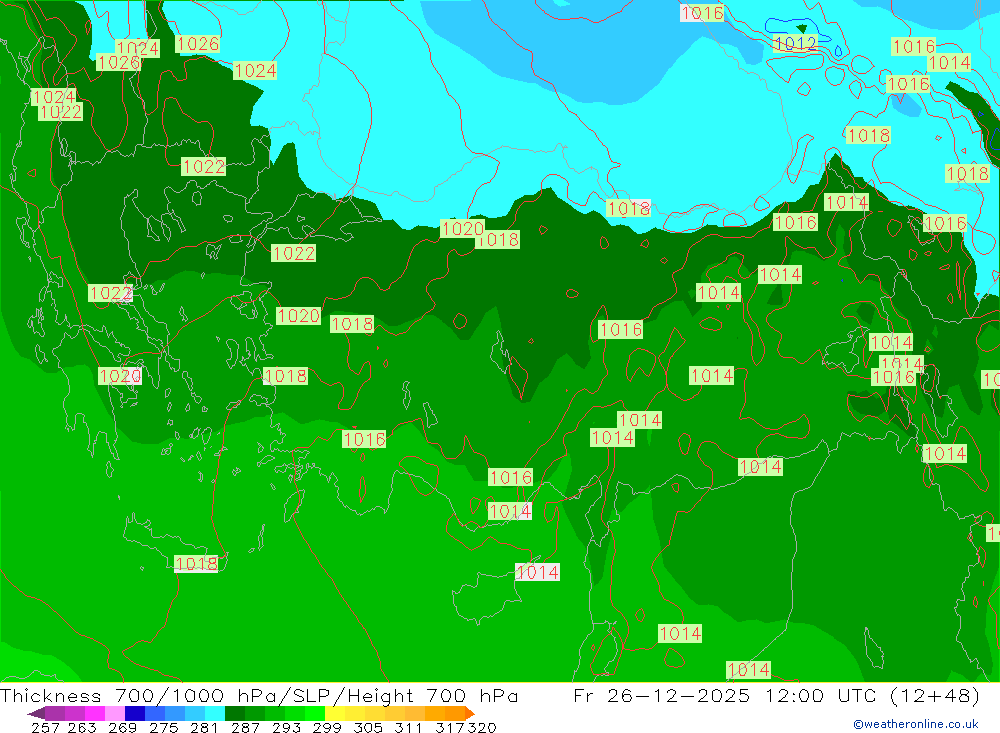This screenshot has height=733, width=1000.
Task: Click the 320 legend value
Action: 482,727
